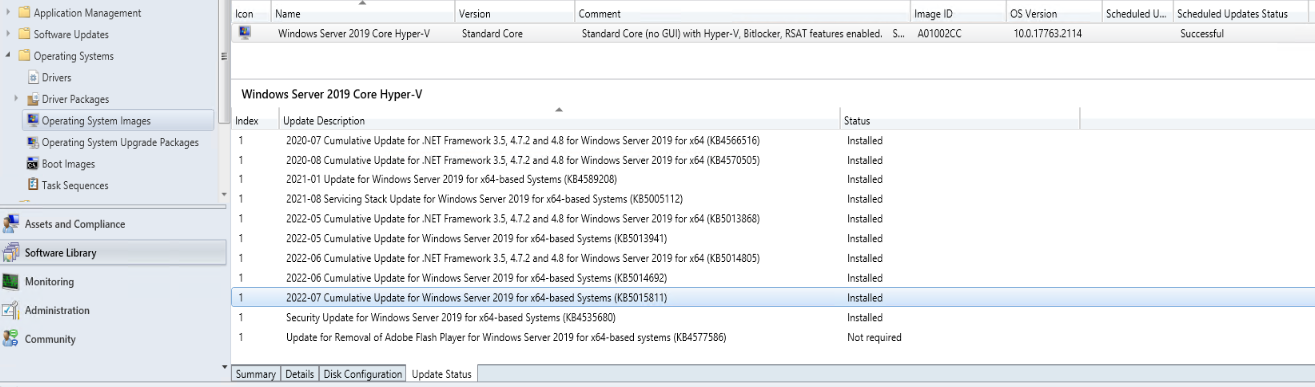Switch to the Summary tab
The width and height of the screenshot is (1315, 387).
[256, 374]
